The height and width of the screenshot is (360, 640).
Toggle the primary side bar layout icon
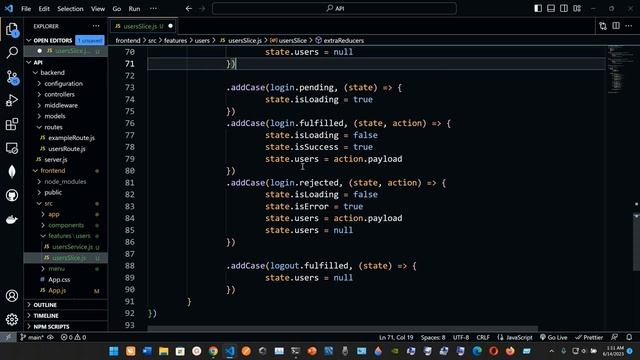tap(538, 9)
